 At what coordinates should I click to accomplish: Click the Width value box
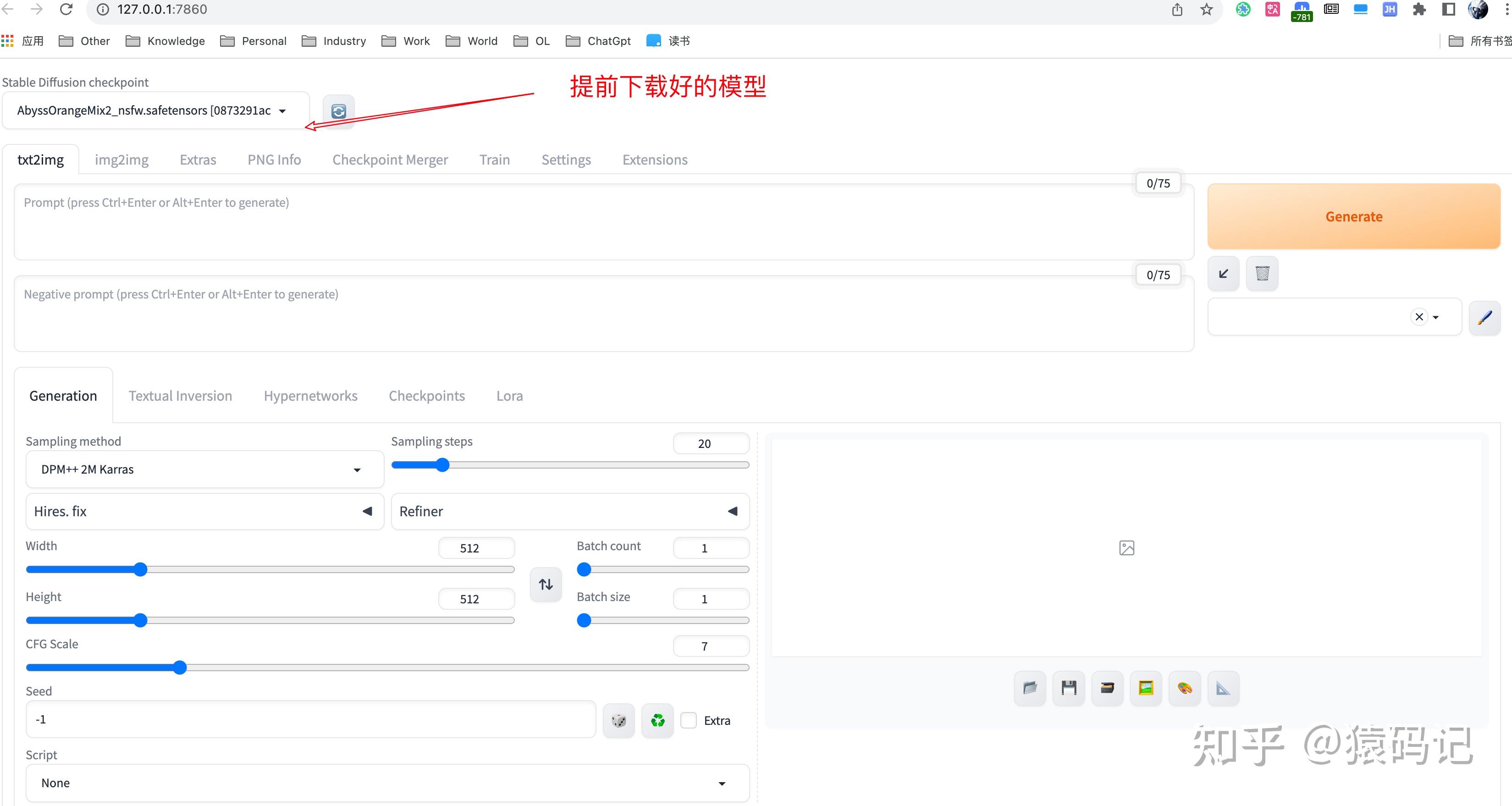[x=476, y=548]
